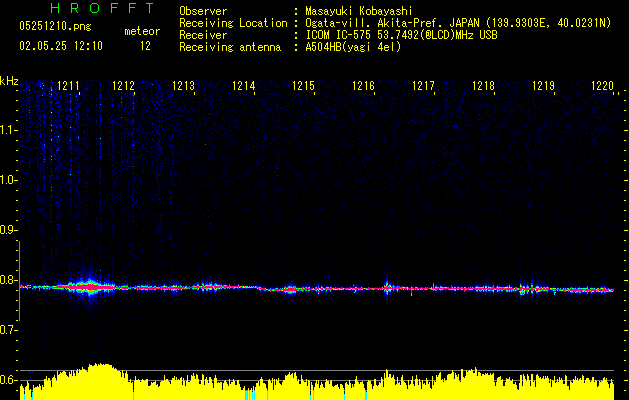Click the HROFFT title text
Screen dimensions: 629x400
coord(102,8)
